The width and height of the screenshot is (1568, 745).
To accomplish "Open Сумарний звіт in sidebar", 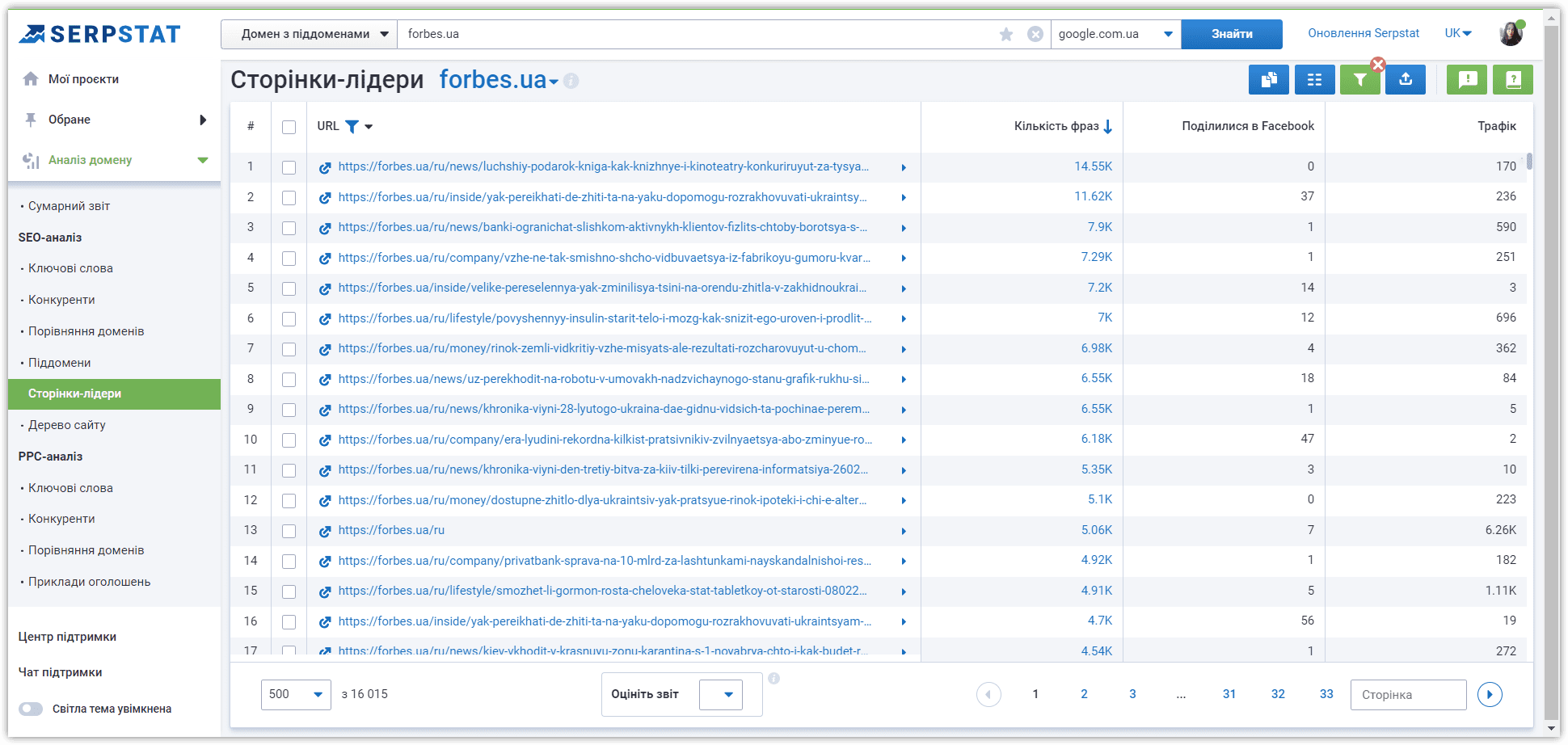I will [x=70, y=206].
